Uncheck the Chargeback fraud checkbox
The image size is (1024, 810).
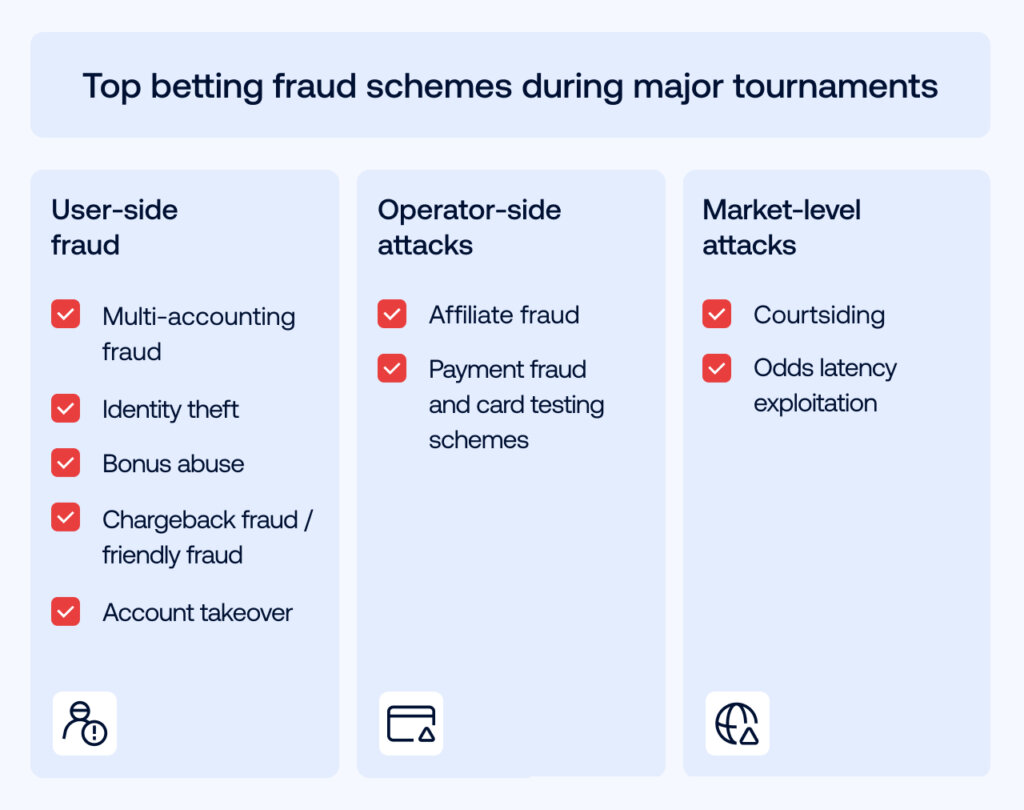66,518
